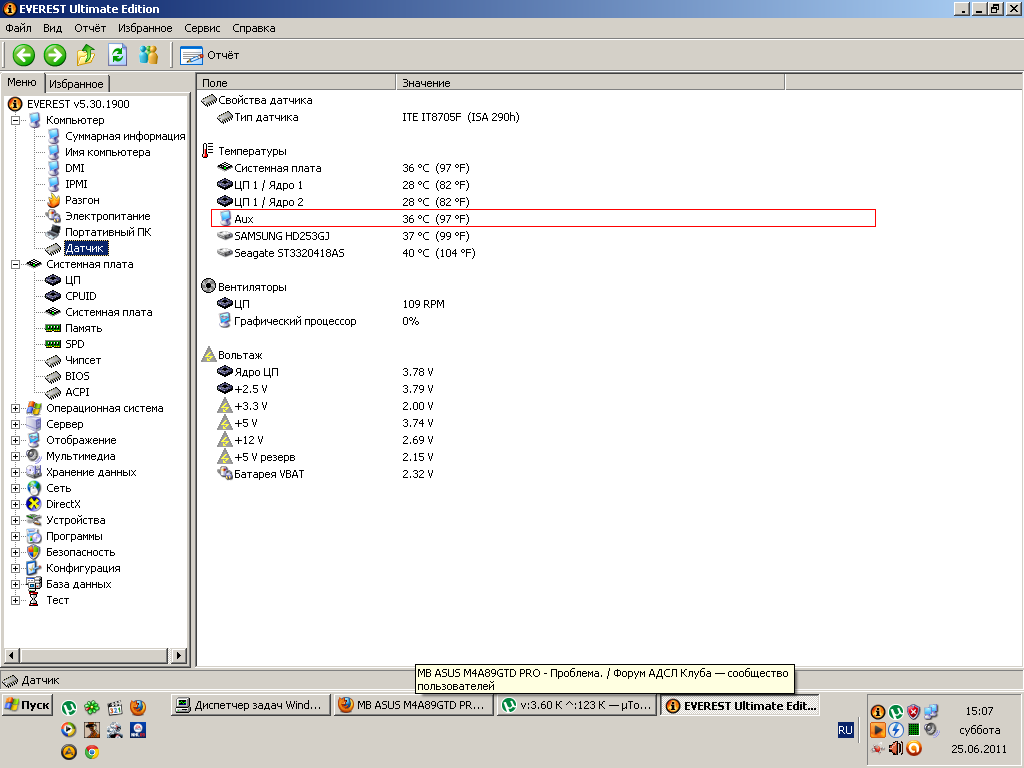
Task: Click the green Forward arrow toolbar icon
Action: pos(55,55)
